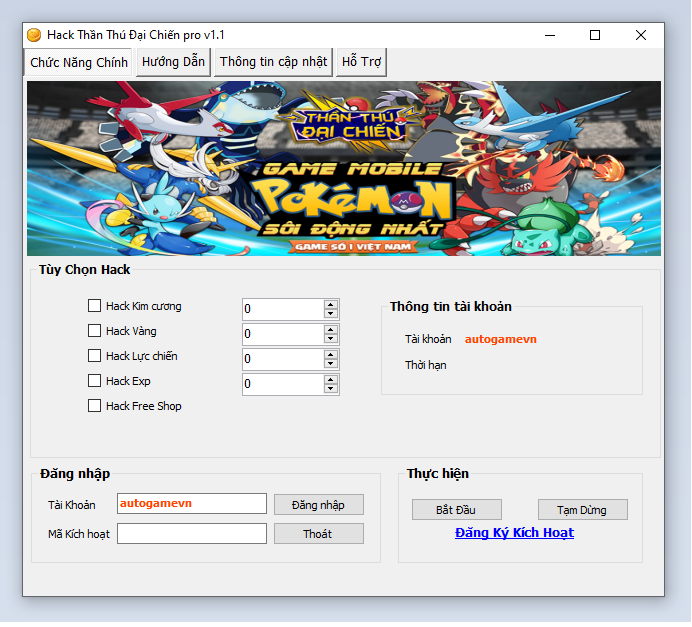Decrease Lực chiến value with down arrow
Image resolution: width=692 pixels, height=627 pixels.
330,364
